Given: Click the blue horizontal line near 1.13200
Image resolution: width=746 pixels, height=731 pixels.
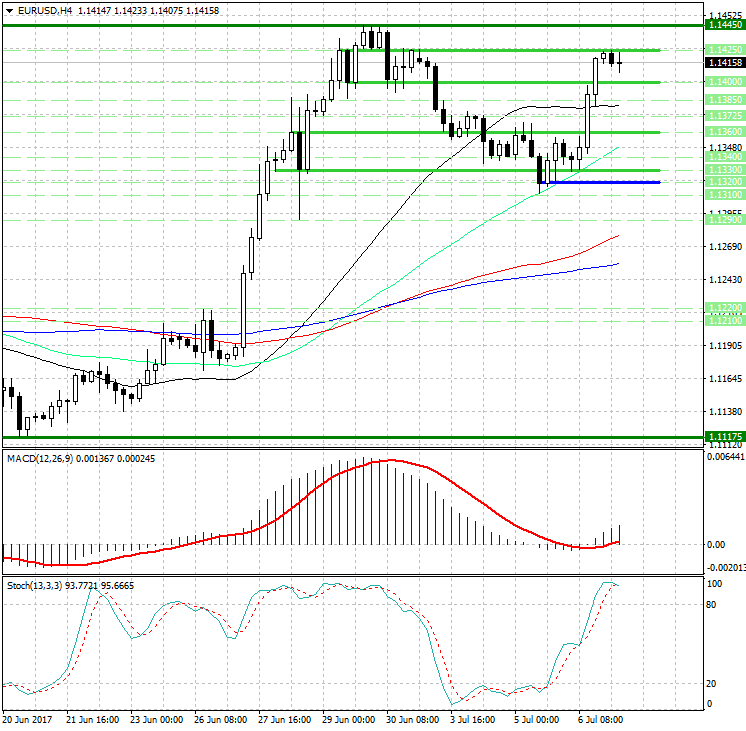Looking at the screenshot, I should [x=600, y=182].
